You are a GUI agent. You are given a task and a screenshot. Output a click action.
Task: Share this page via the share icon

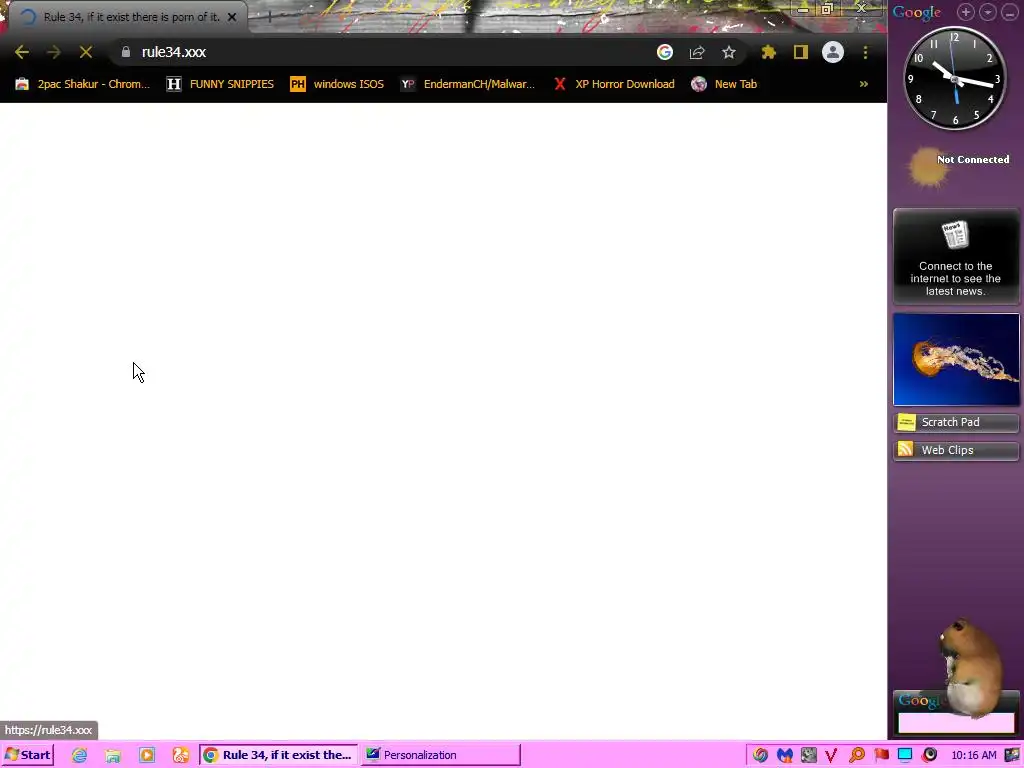(697, 52)
